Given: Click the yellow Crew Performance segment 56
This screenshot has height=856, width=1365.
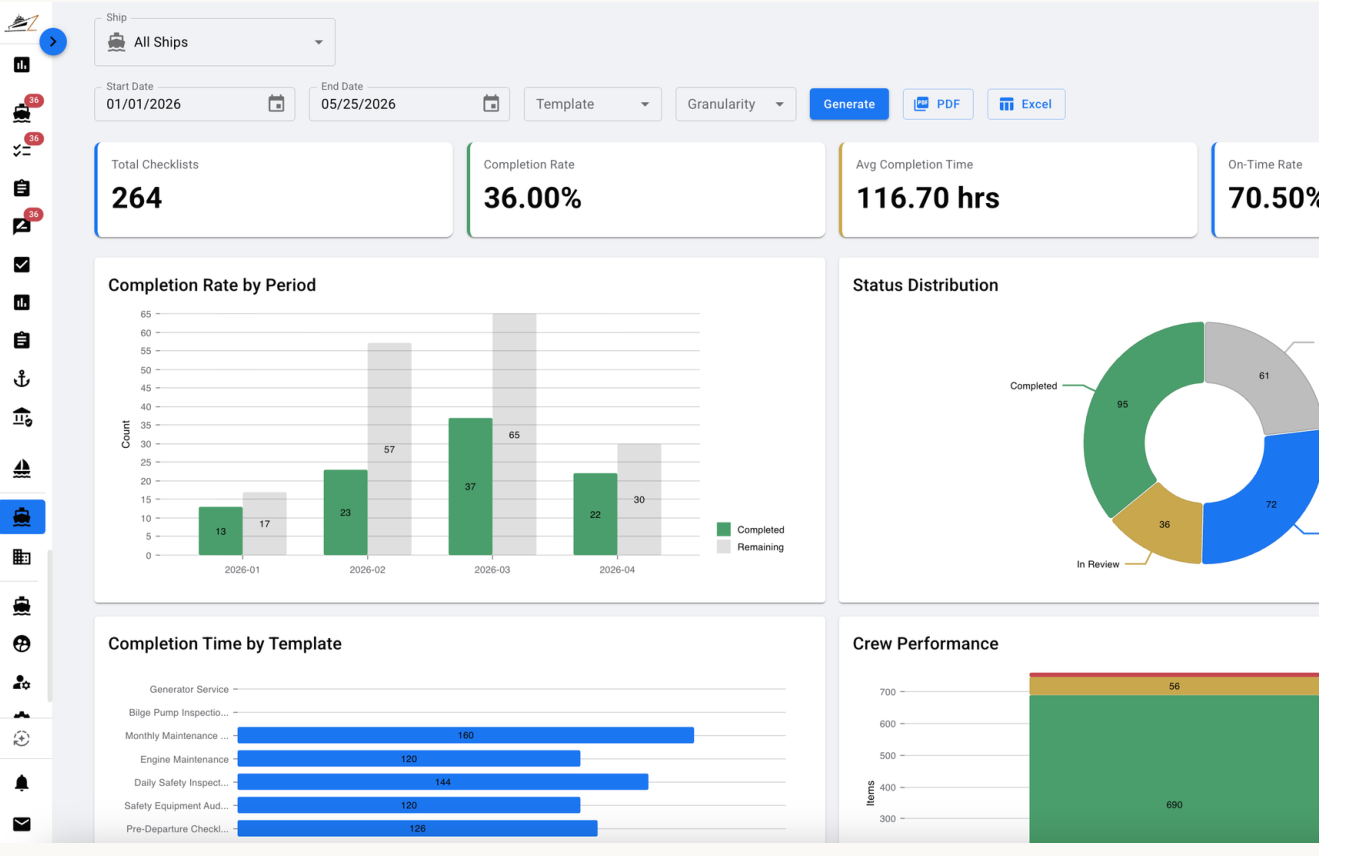Looking at the screenshot, I should 1174,686.
